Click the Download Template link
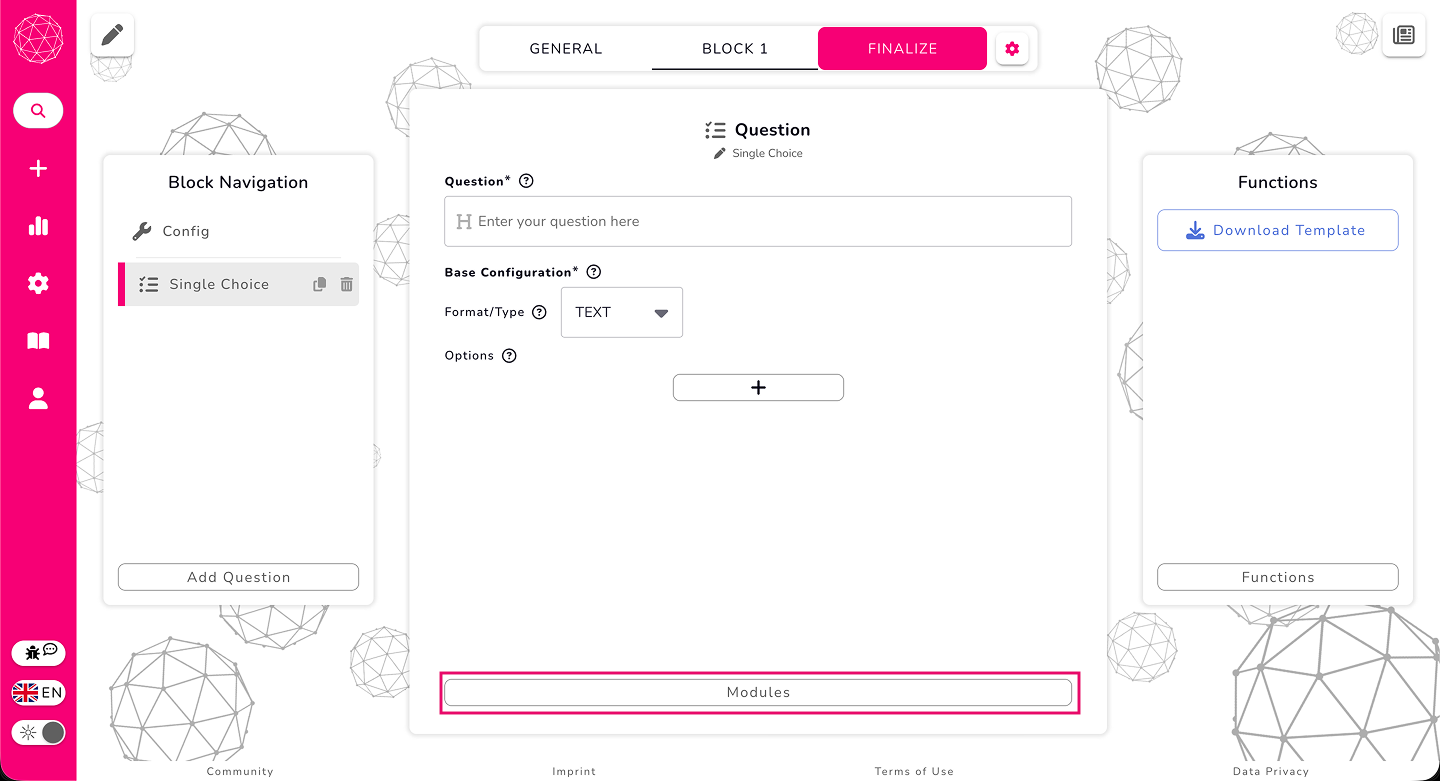 coord(1277,230)
